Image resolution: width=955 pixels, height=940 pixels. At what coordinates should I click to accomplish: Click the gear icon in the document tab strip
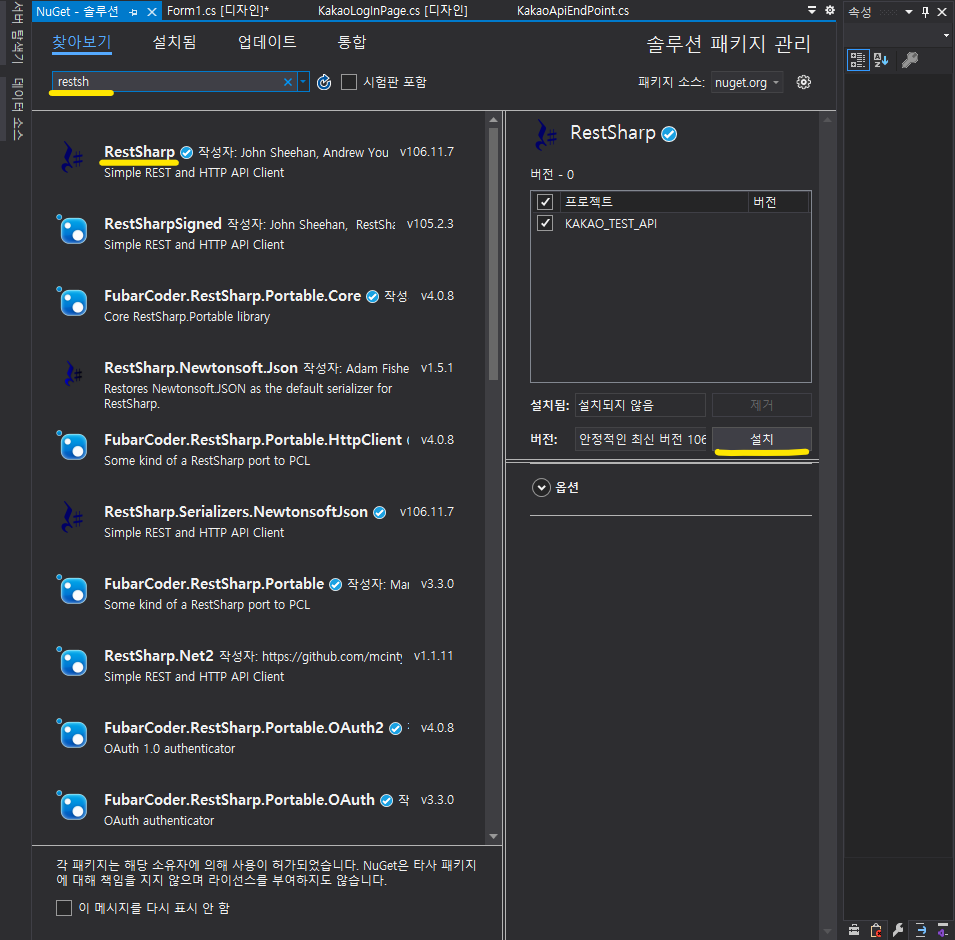(x=830, y=10)
